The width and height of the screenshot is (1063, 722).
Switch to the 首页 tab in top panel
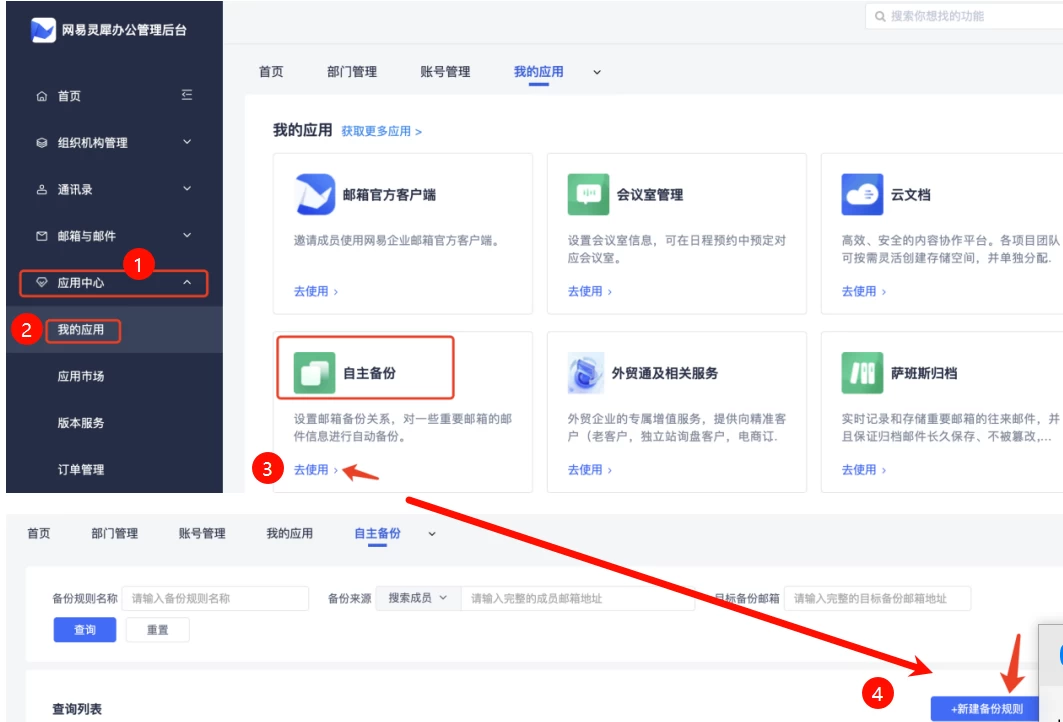point(271,72)
